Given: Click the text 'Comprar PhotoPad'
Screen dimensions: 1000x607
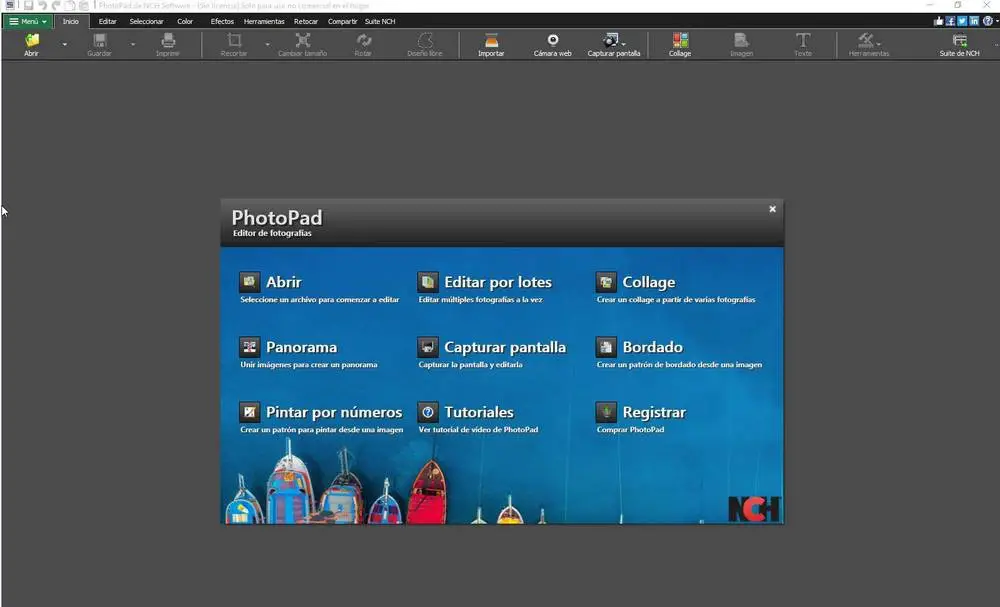Looking at the screenshot, I should click(x=630, y=430).
